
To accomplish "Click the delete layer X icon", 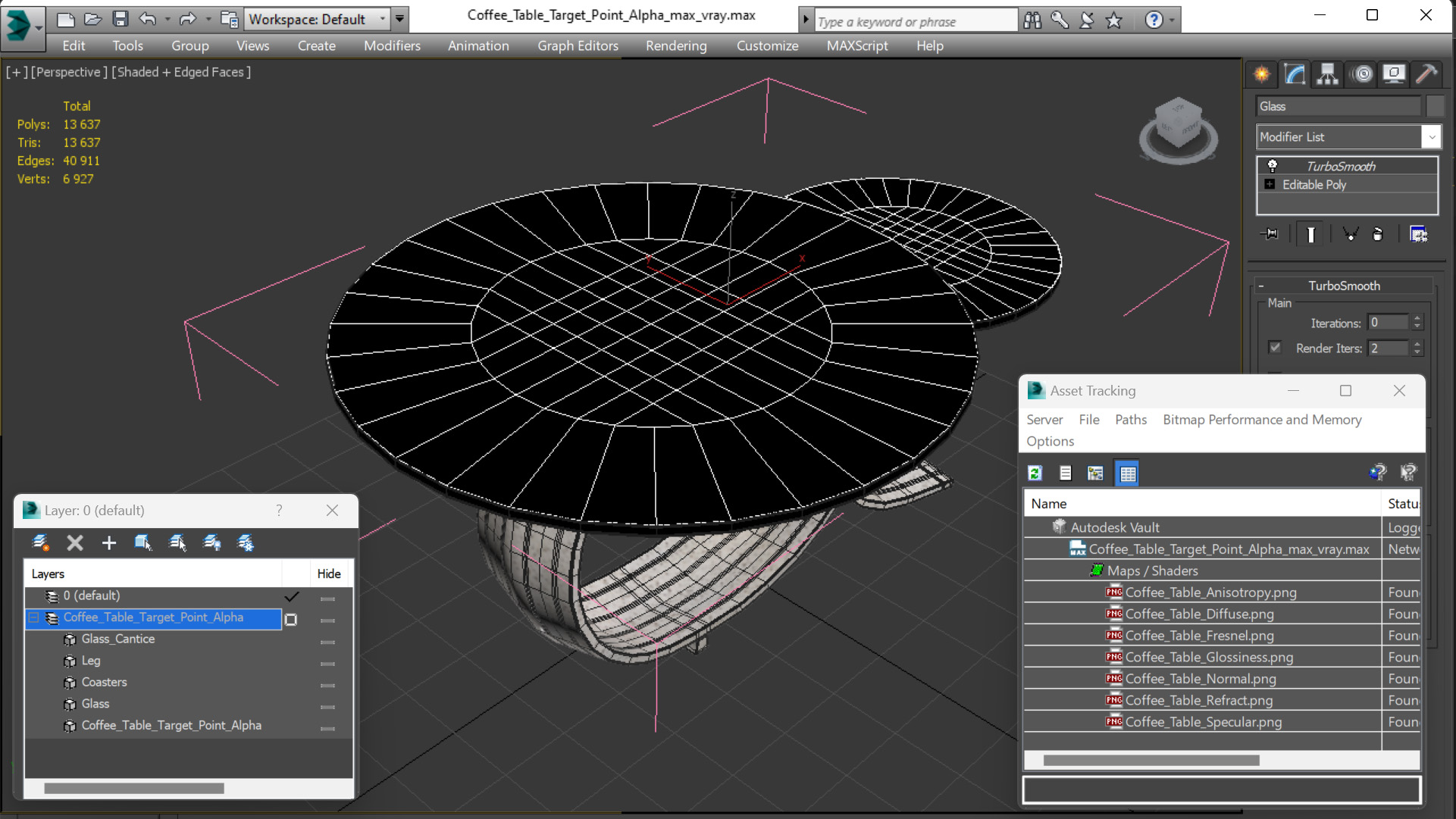I will coord(74,542).
